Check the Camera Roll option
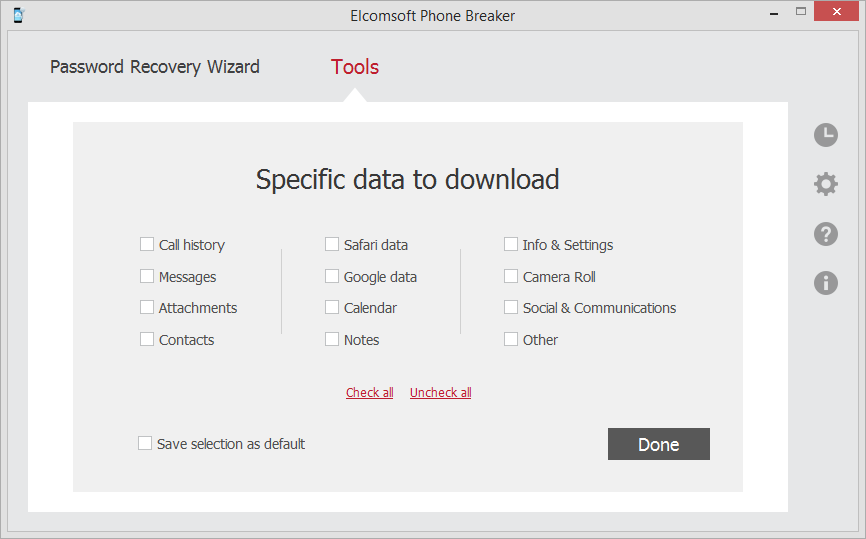The height and width of the screenshot is (539, 866). point(511,276)
